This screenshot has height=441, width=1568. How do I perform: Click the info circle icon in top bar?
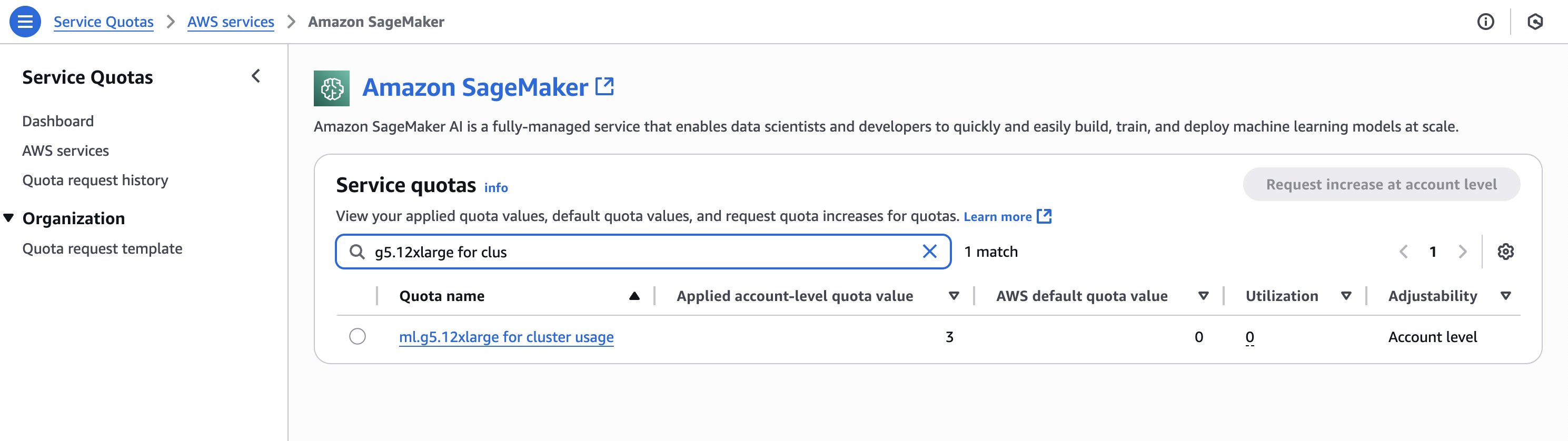point(1486,22)
